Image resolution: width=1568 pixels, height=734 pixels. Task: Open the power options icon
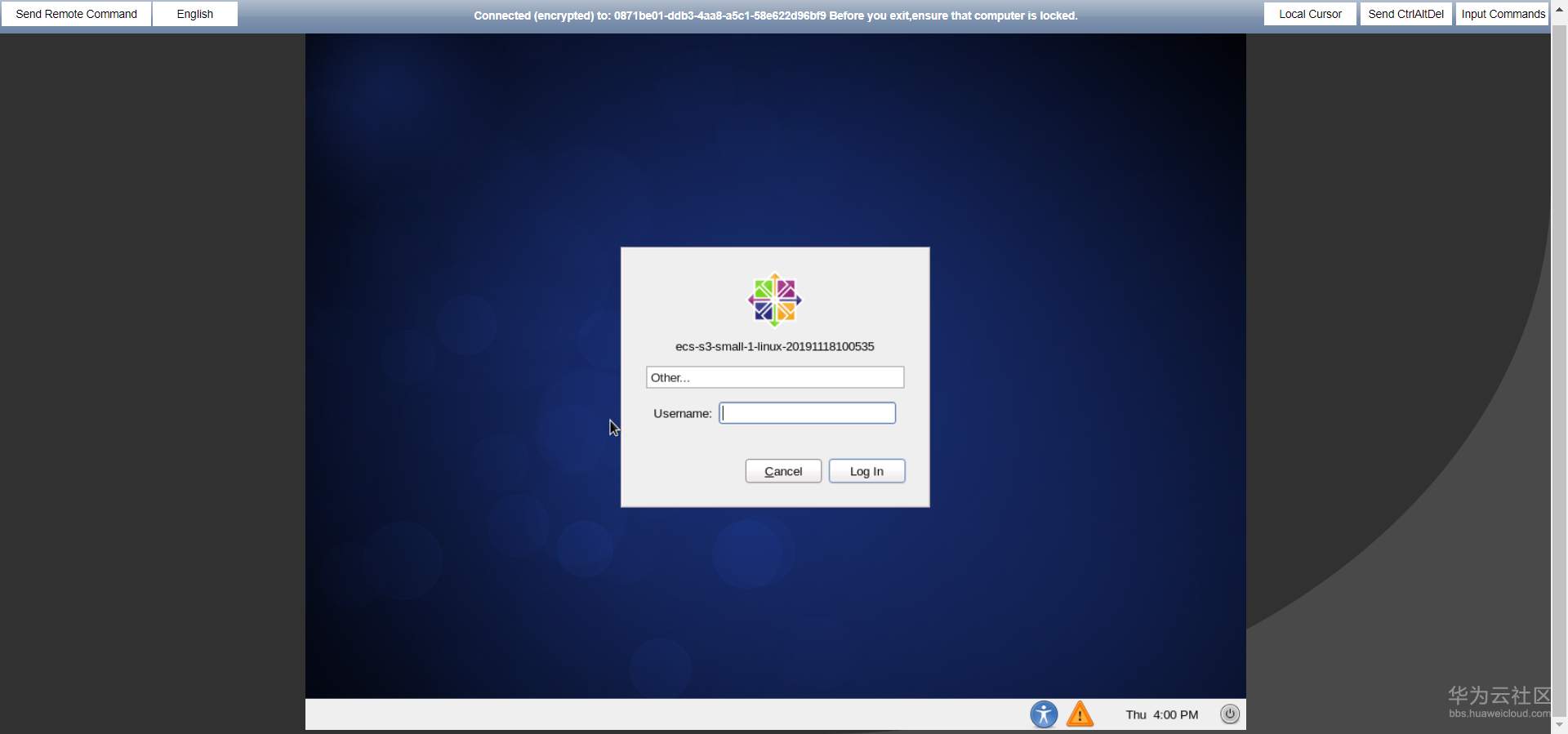1230,714
